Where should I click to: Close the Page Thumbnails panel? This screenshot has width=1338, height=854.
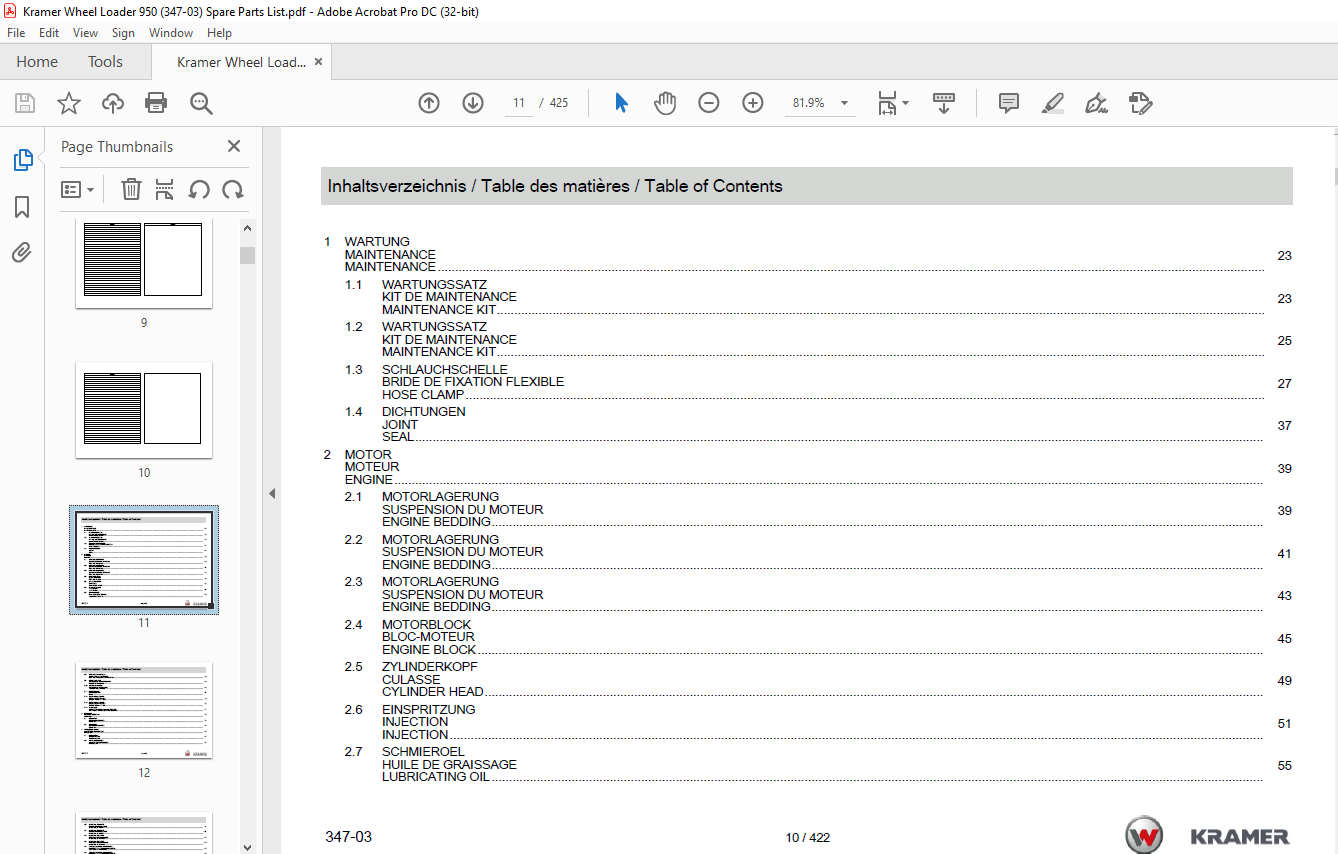point(234,146)
